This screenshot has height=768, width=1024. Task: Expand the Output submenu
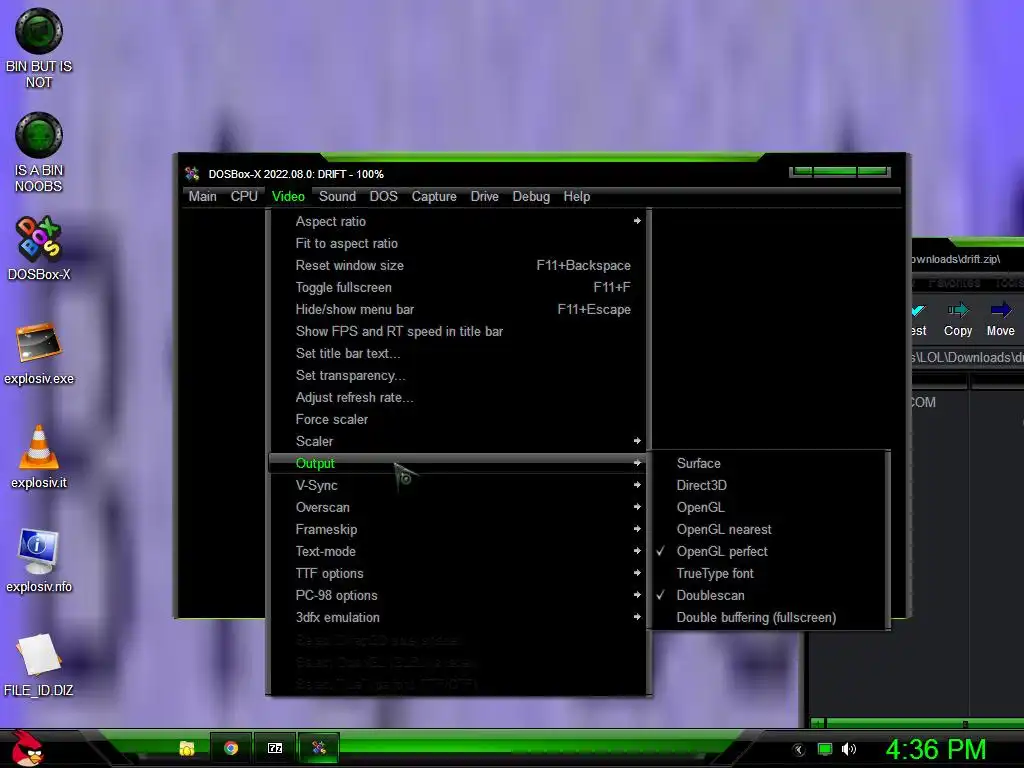(x=458, y=463)
